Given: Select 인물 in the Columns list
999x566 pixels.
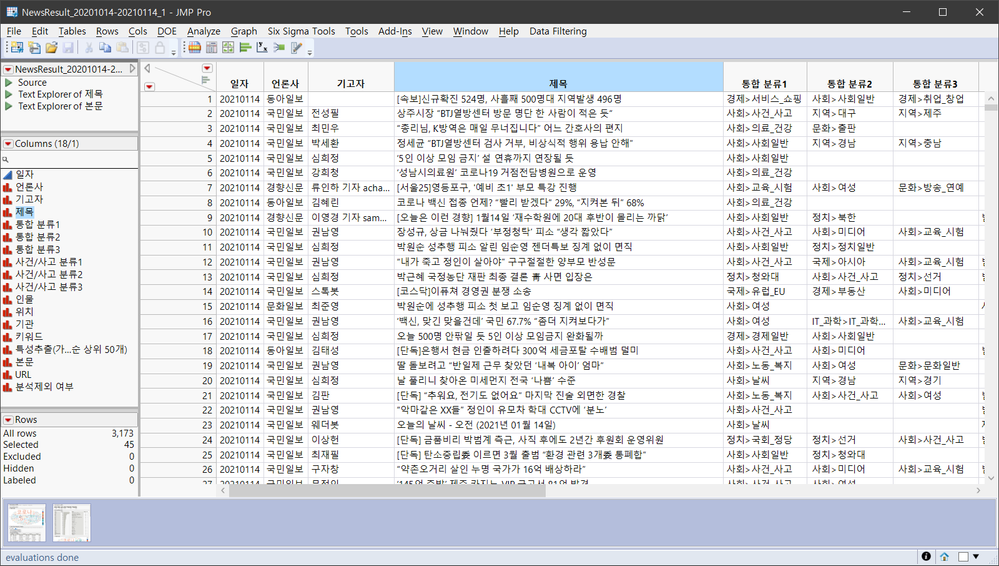Looking at the screenshot, I should [x=24, y=299].
